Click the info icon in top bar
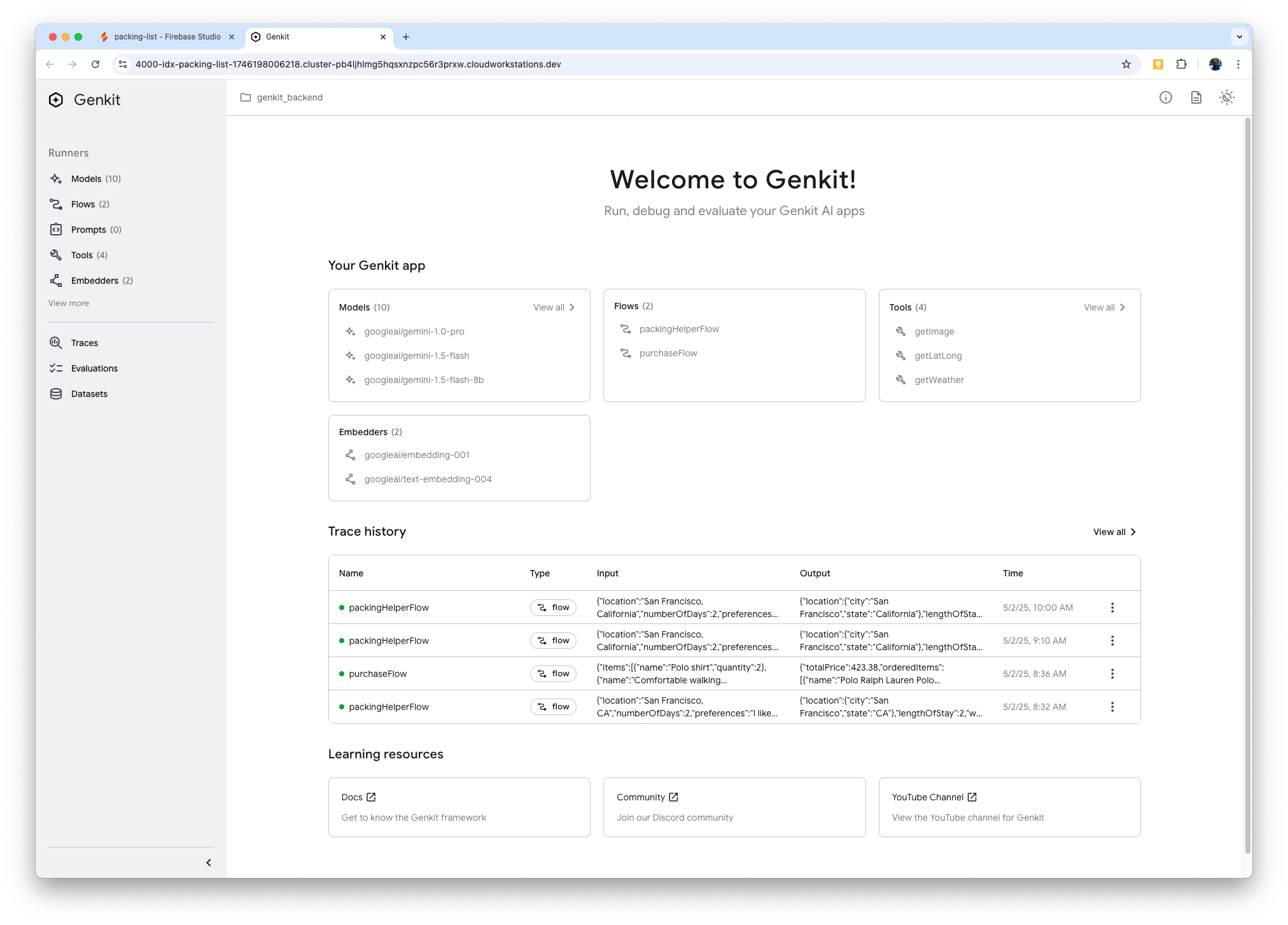 pyautogui.click(x=1165, y=97)
